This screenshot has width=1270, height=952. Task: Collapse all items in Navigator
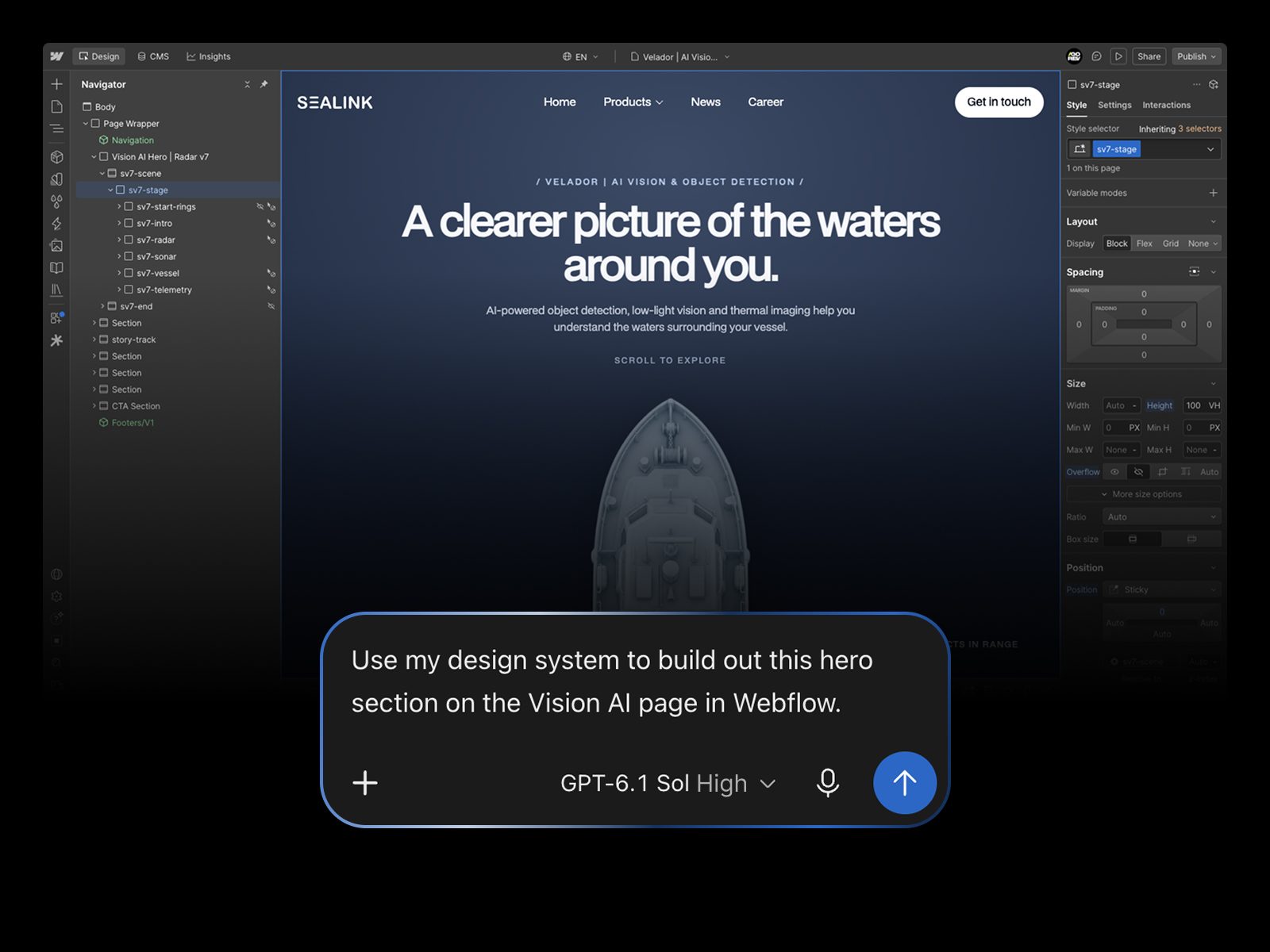tap(247, 84)
